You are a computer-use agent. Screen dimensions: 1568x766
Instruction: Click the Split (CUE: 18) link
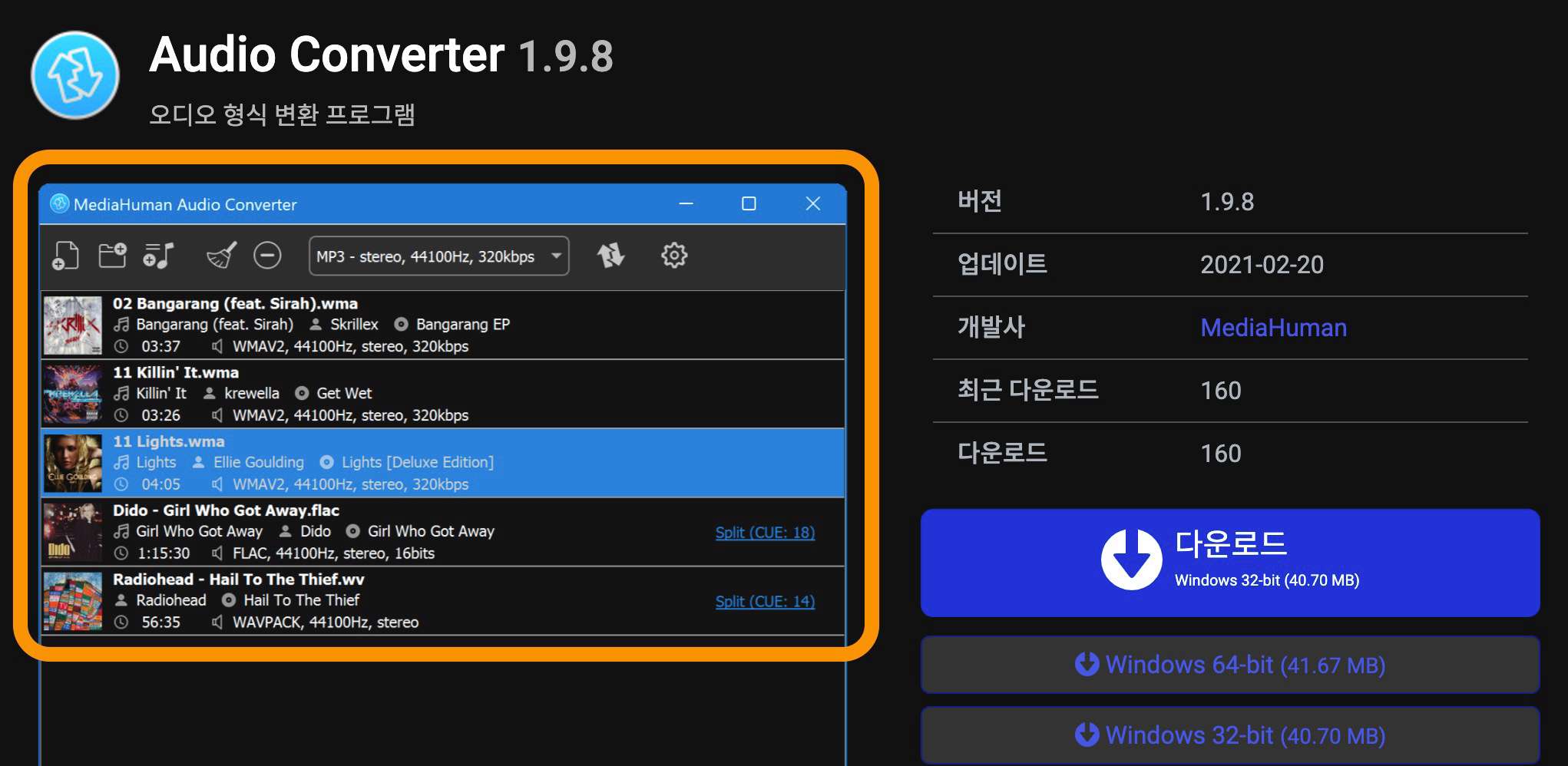point(765,533)
